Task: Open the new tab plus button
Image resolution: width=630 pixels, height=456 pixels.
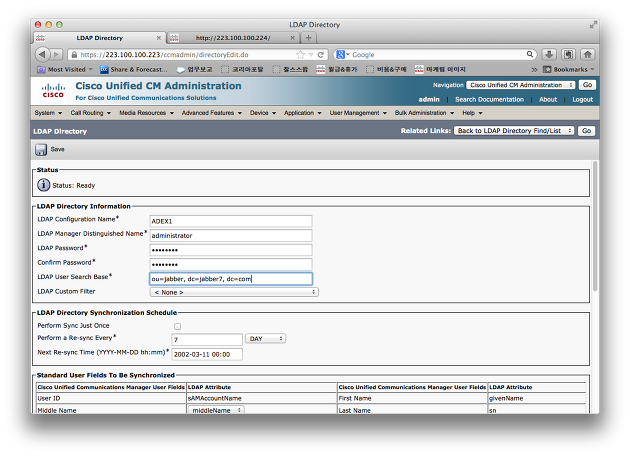Action: [309, 38]
